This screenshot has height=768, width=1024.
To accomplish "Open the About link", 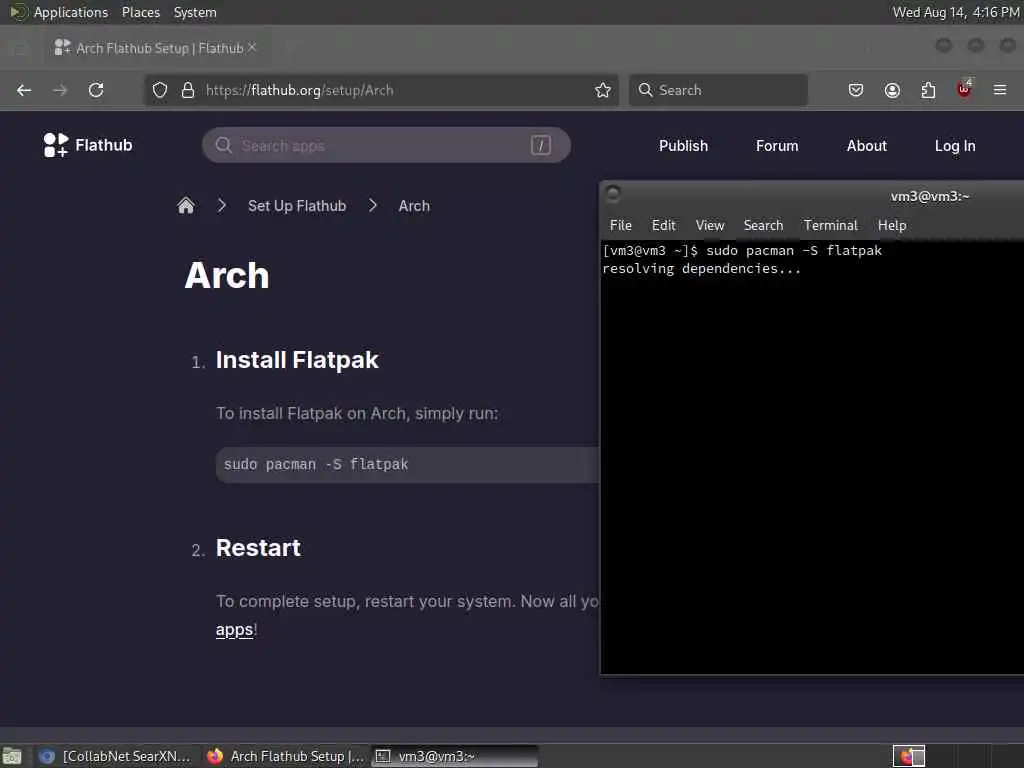I will click(867, 146).
